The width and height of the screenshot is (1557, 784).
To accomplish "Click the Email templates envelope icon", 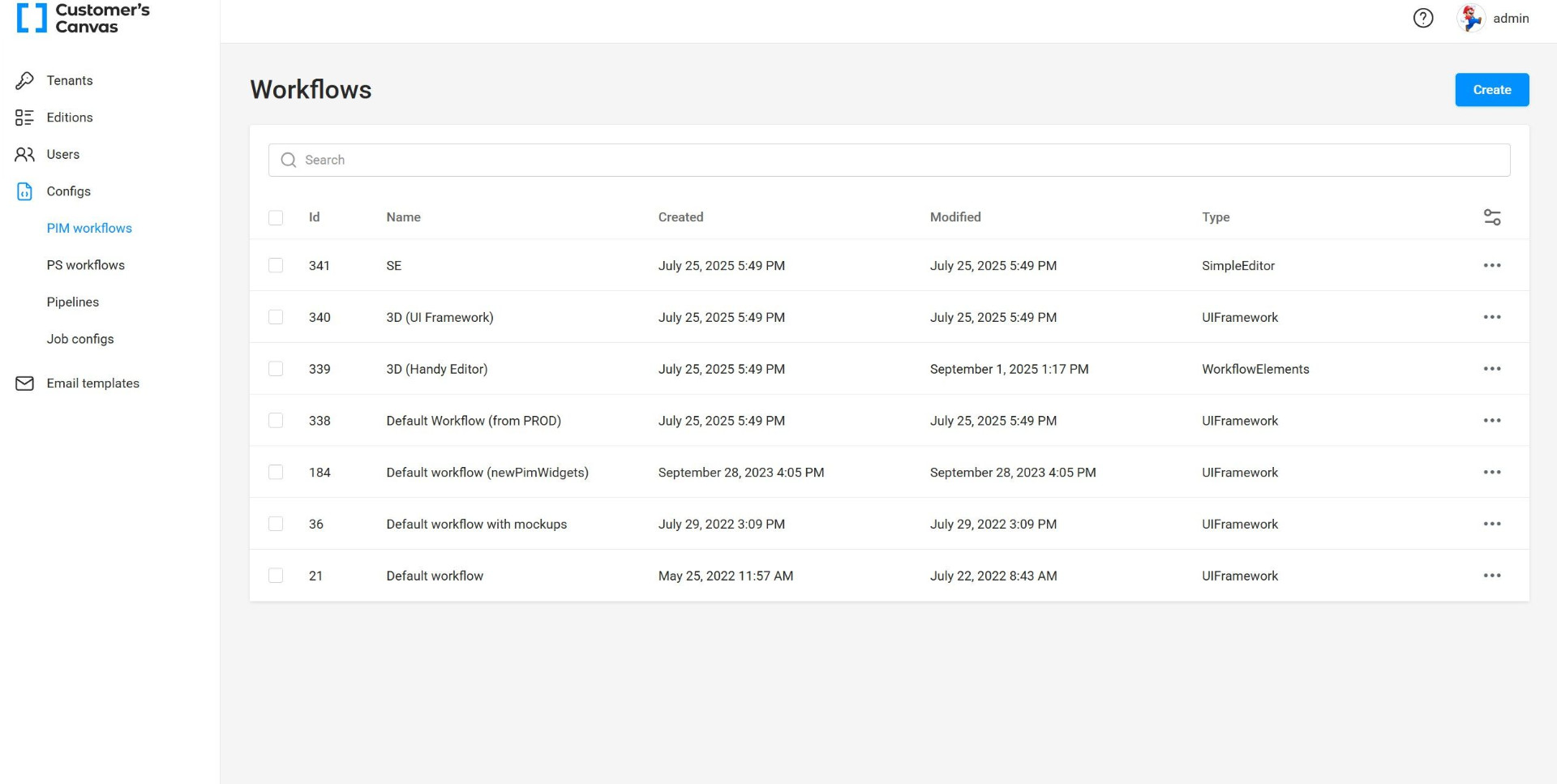I will 24,383.
